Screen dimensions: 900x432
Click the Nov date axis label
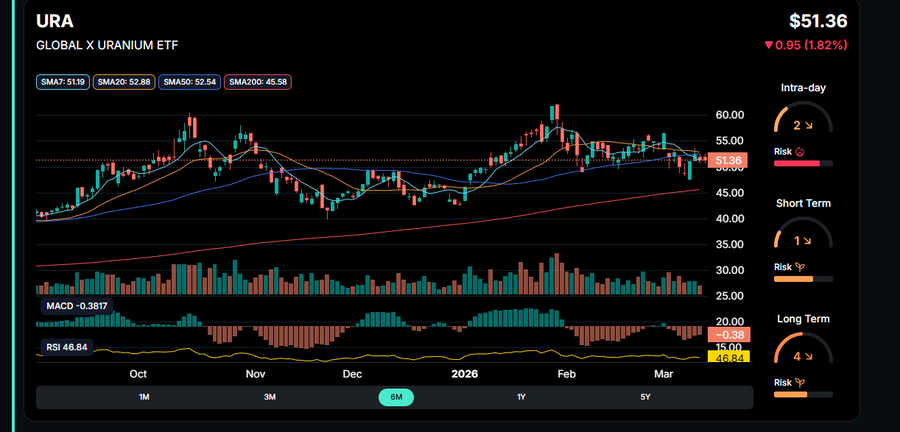[255, 374]
